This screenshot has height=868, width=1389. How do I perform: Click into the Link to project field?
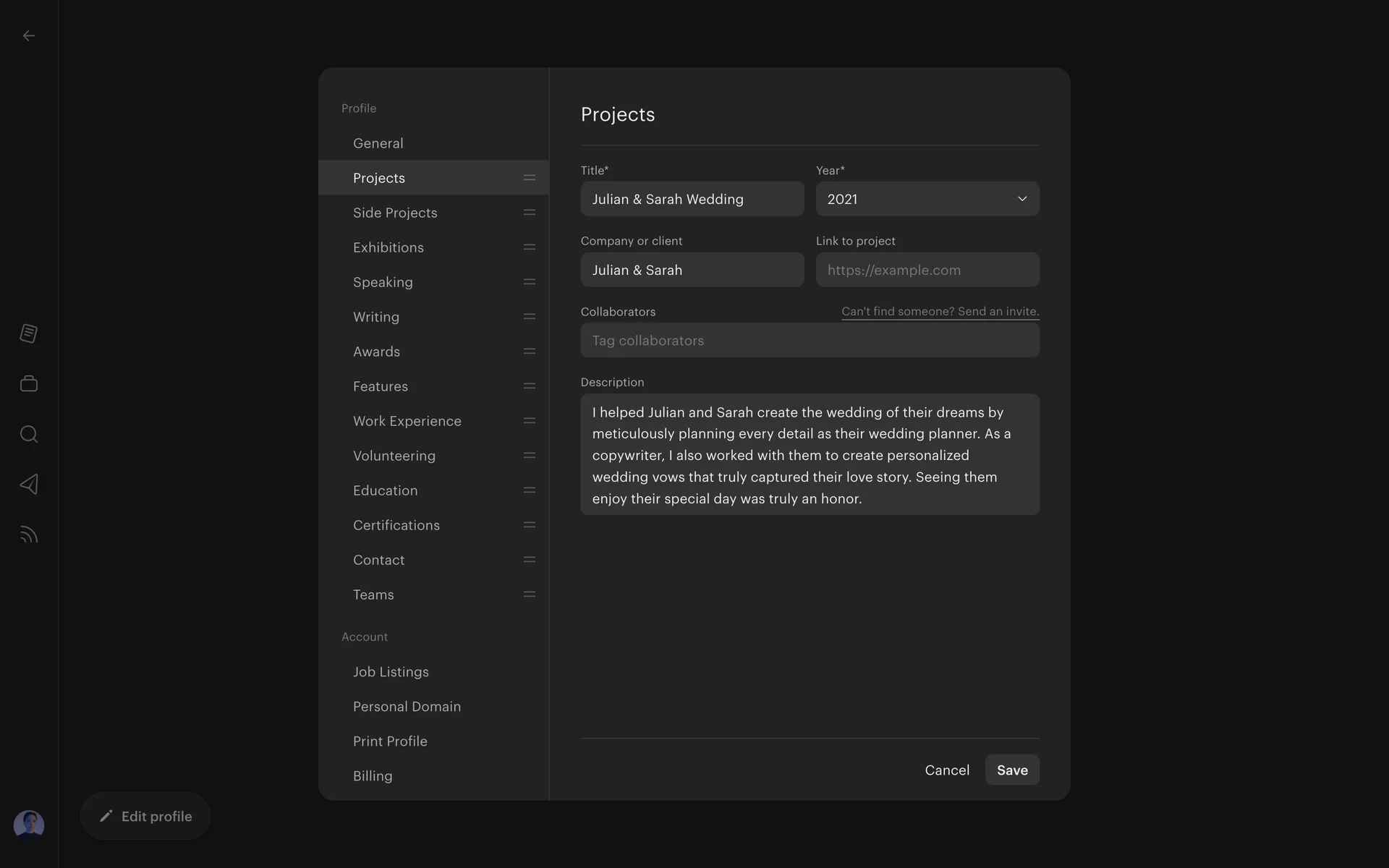(x=927, y=270)
